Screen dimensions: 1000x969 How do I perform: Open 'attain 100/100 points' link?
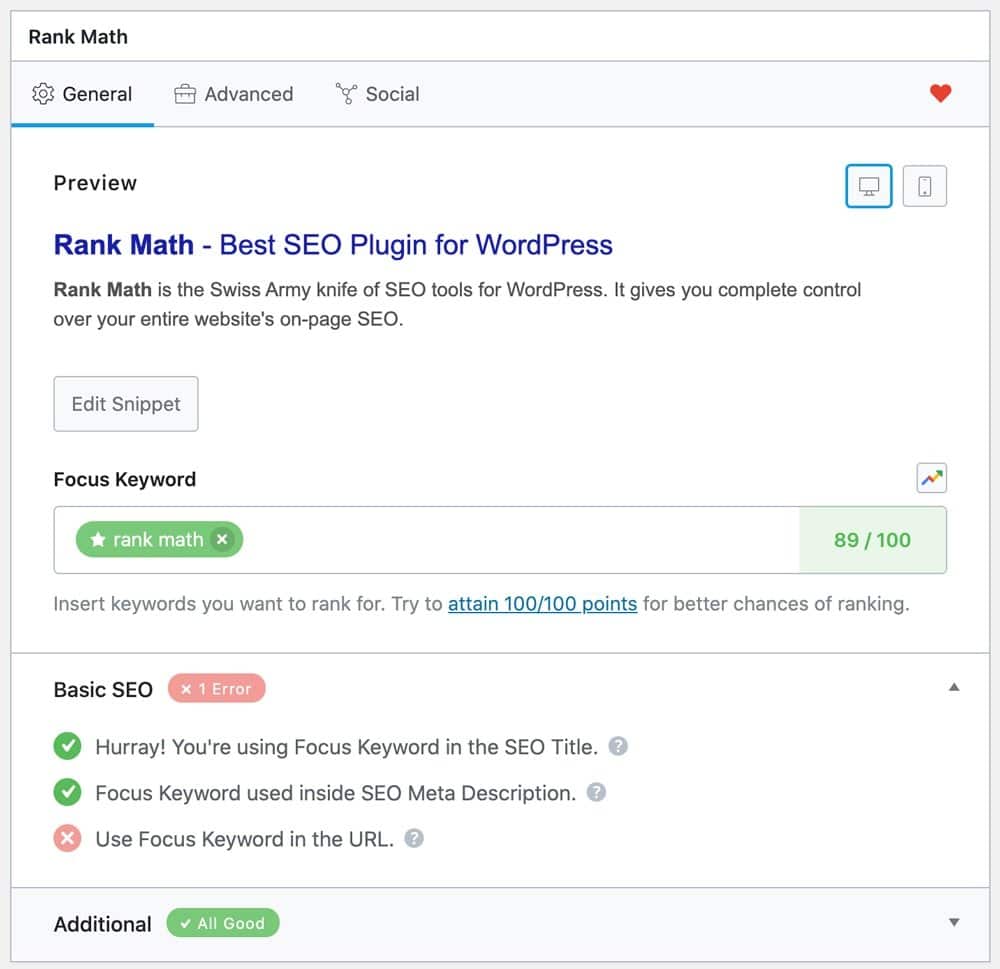tap(542, 603)
